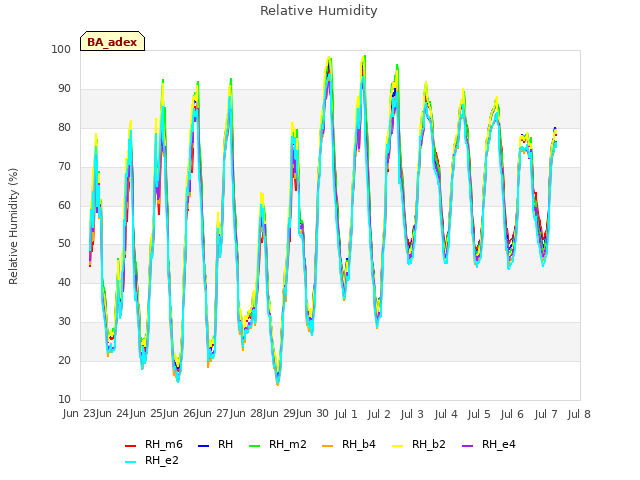Viewport: 640px width, 480px height.
Task: Toggle the RH_b2 legend entry
Action: 418,444
